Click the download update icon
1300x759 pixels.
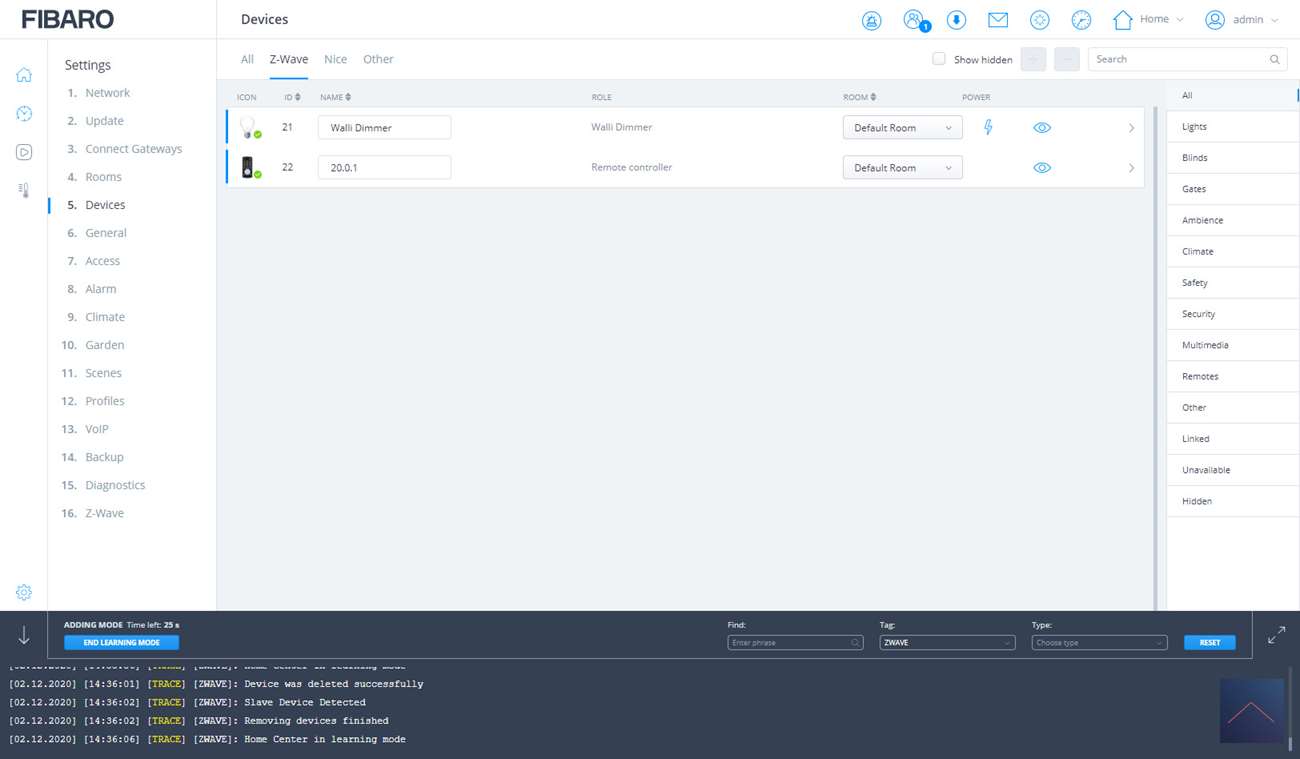click(956, 20)
